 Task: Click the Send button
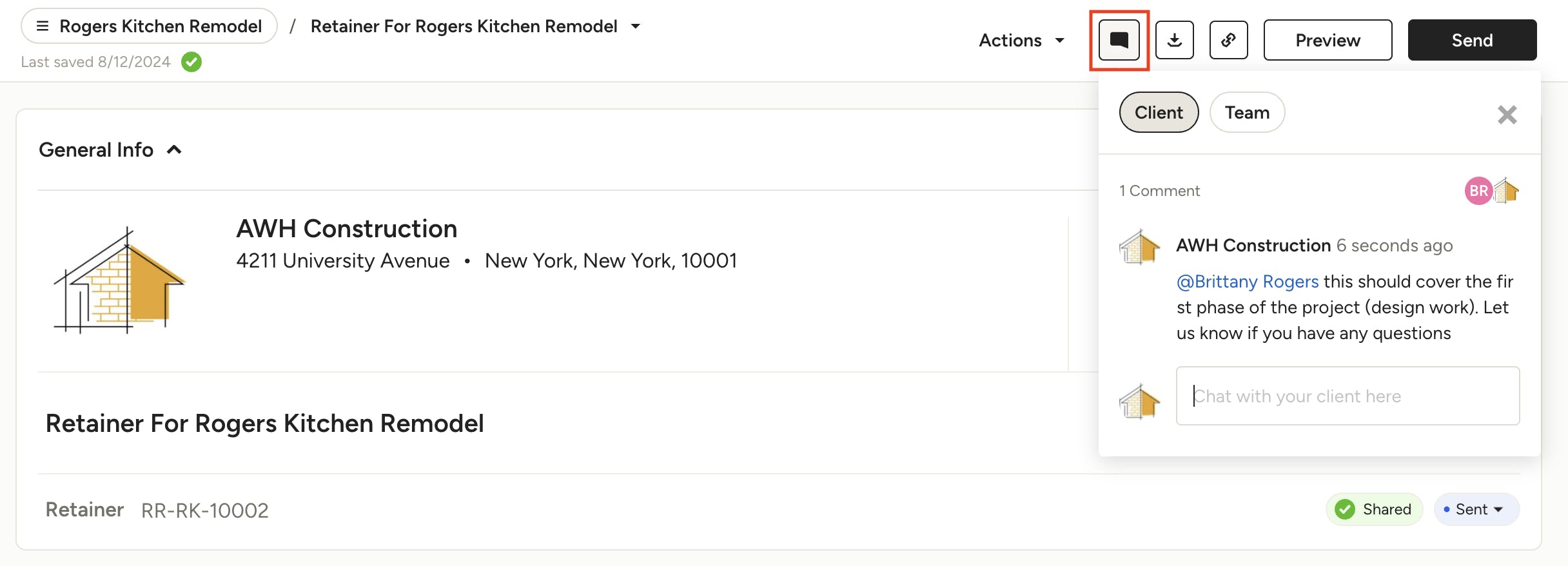(1472, 40)
